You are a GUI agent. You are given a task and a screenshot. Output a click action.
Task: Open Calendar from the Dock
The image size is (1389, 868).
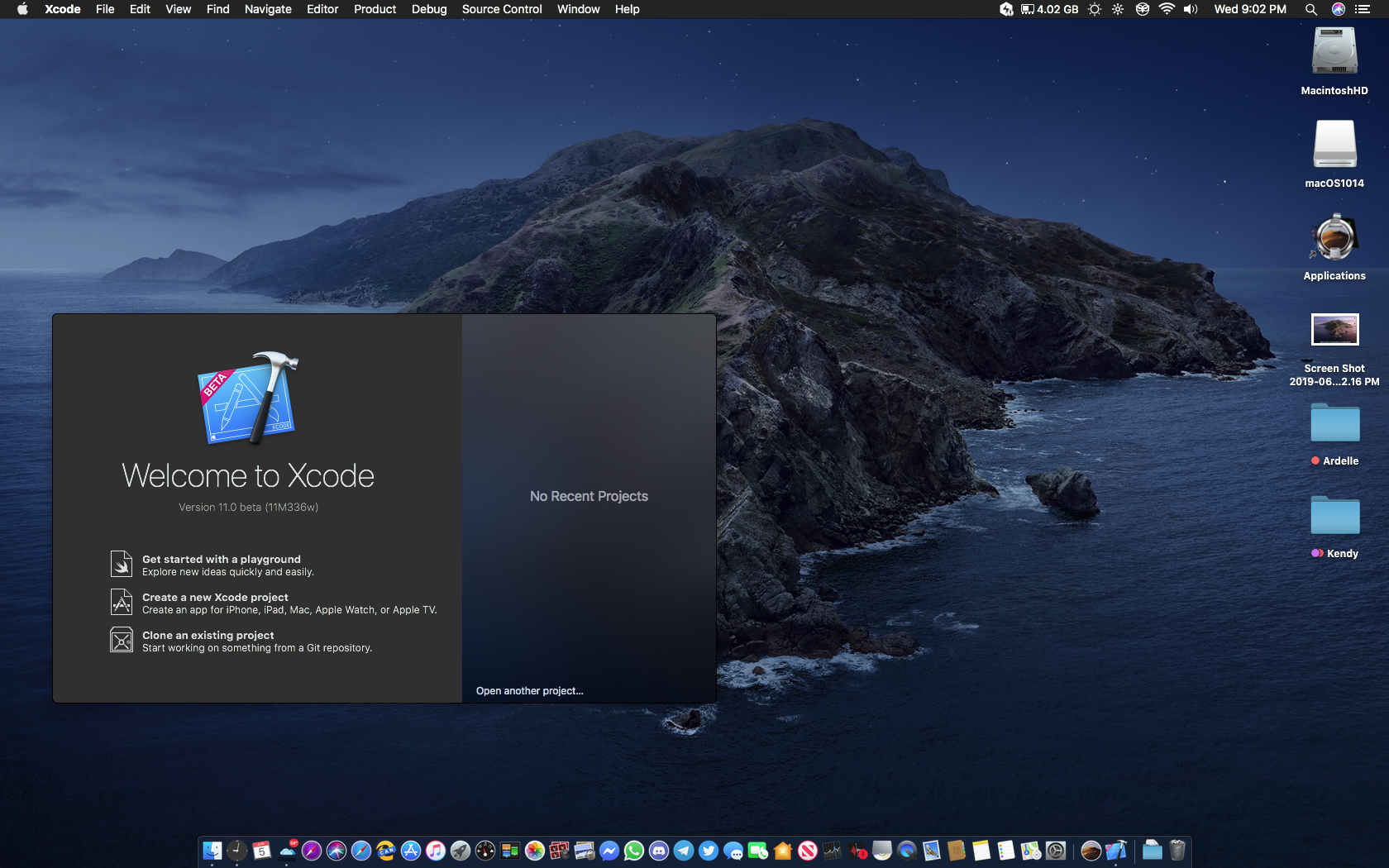[262, 851]
